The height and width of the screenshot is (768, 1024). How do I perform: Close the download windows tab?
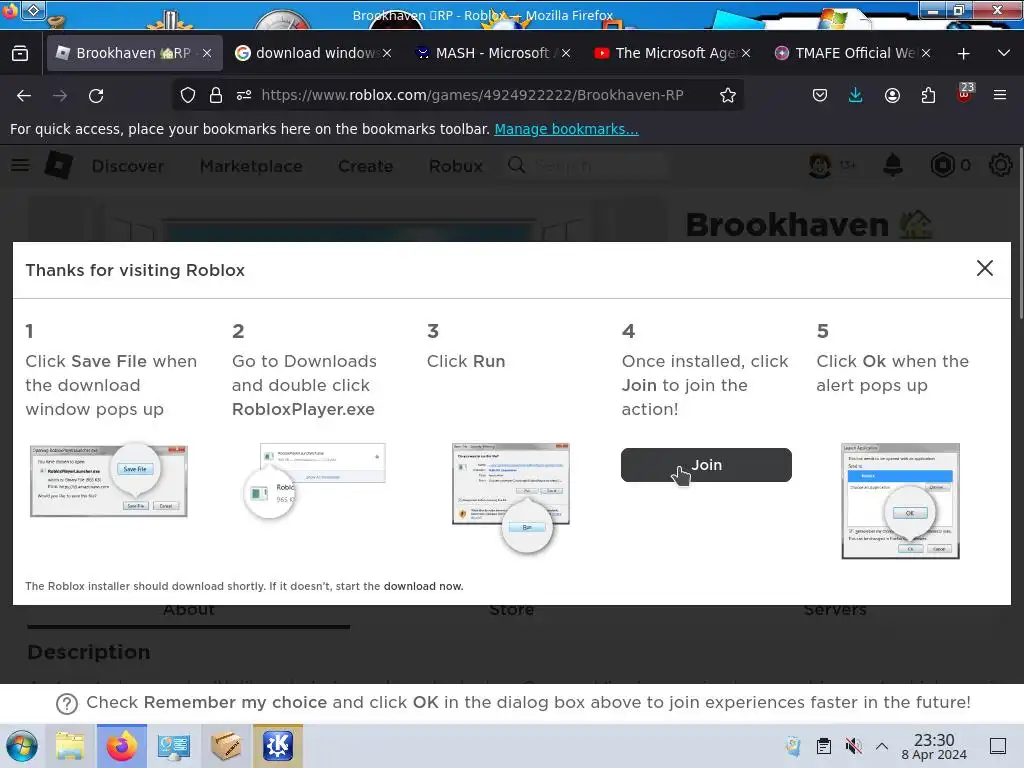(387, 54)
